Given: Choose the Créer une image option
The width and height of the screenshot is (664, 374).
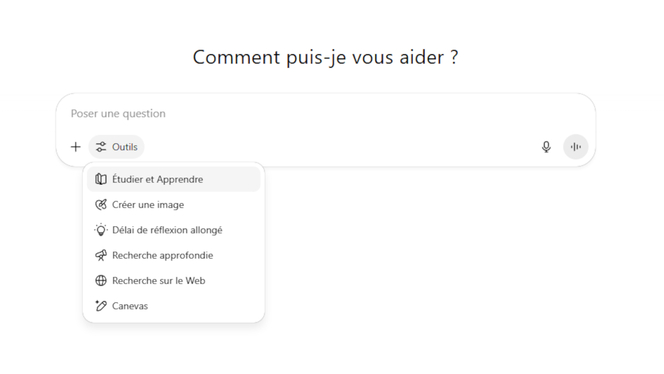Looking at the screenshot, I should coord(174,205).
